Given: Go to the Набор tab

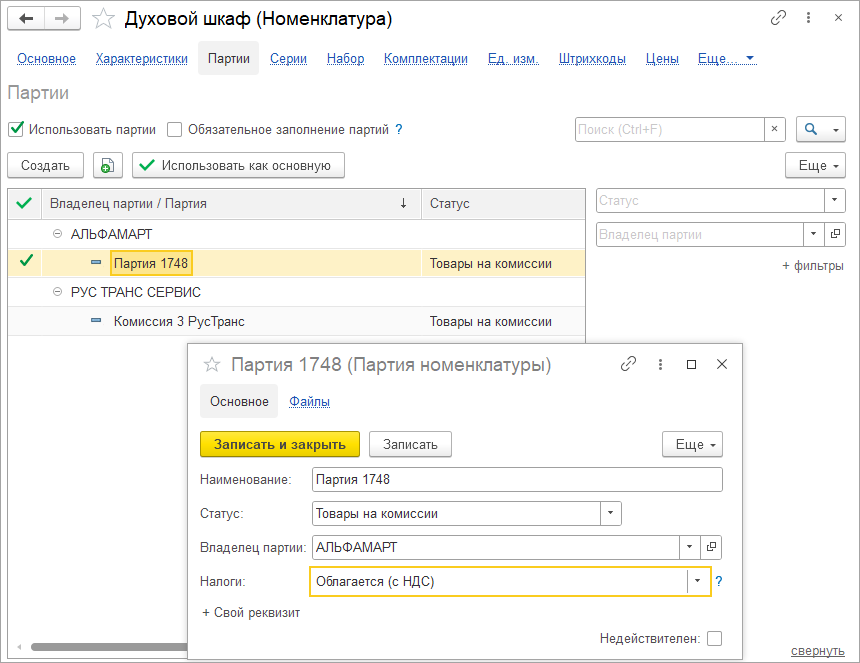Looking at the screenshot, I should click(346, 58).
